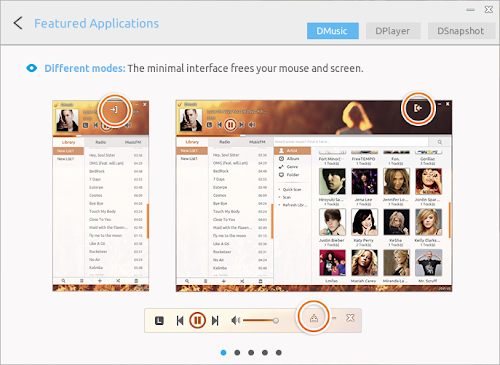The image size is (500, 365).
Task: Select the DMusic tab
Action: [333, 31]
